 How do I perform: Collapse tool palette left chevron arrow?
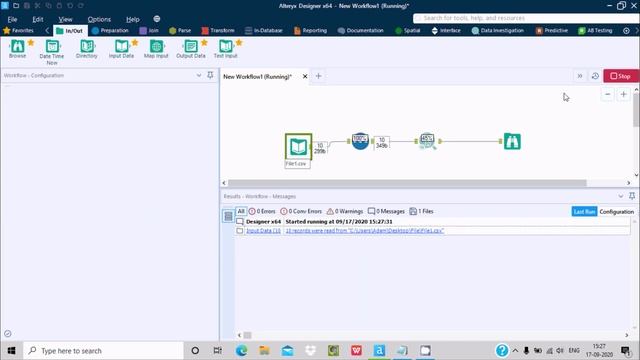(47, 31)
